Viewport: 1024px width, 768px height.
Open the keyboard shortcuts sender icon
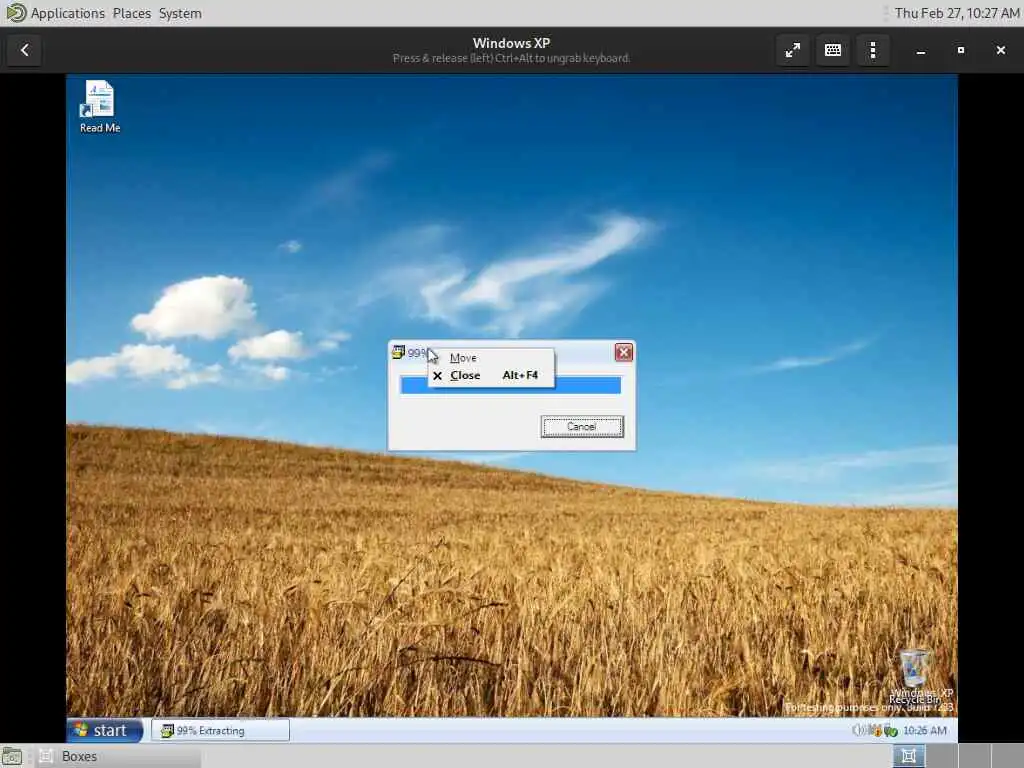click(x=833, y=50)
